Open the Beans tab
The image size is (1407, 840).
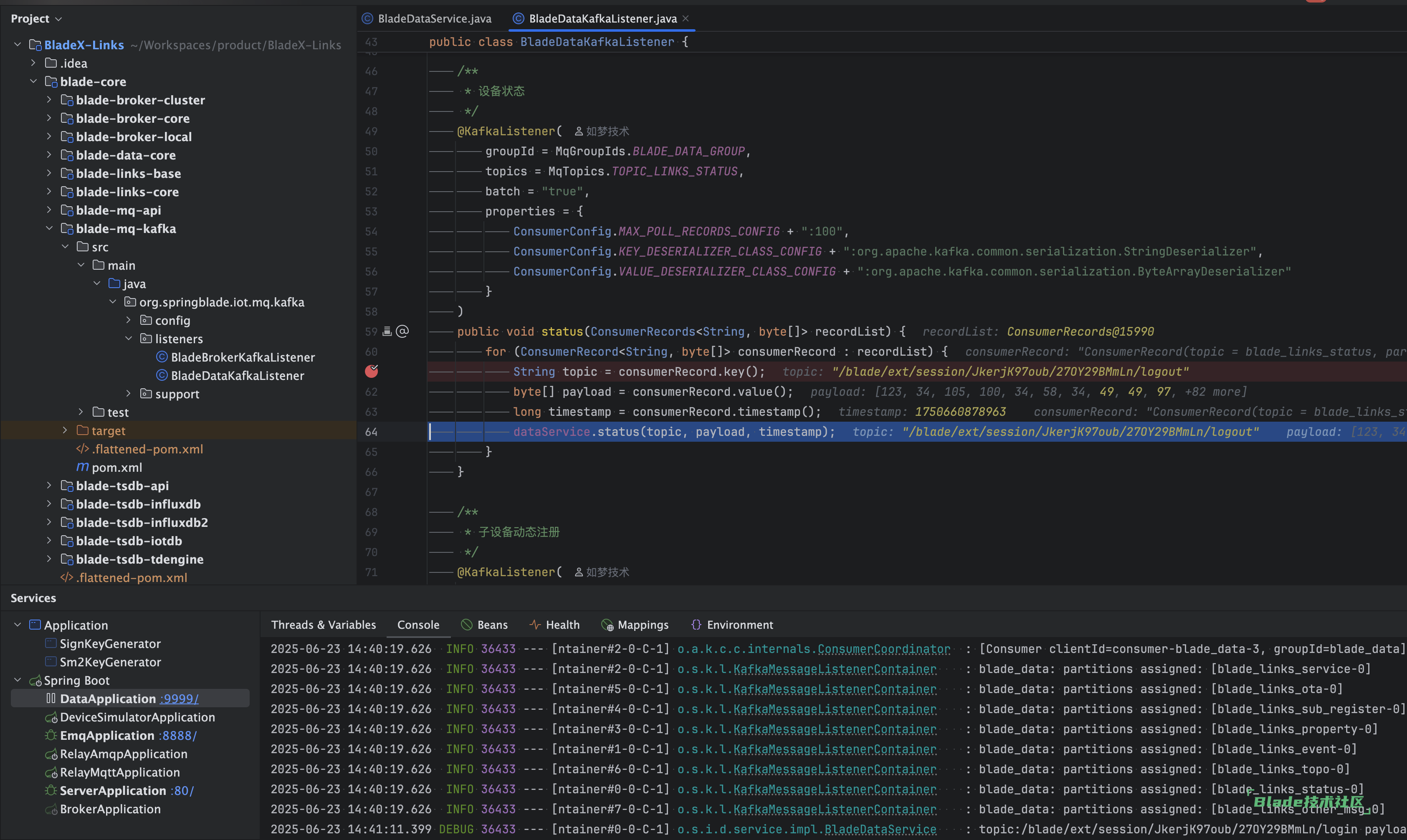tap(484, 624)
